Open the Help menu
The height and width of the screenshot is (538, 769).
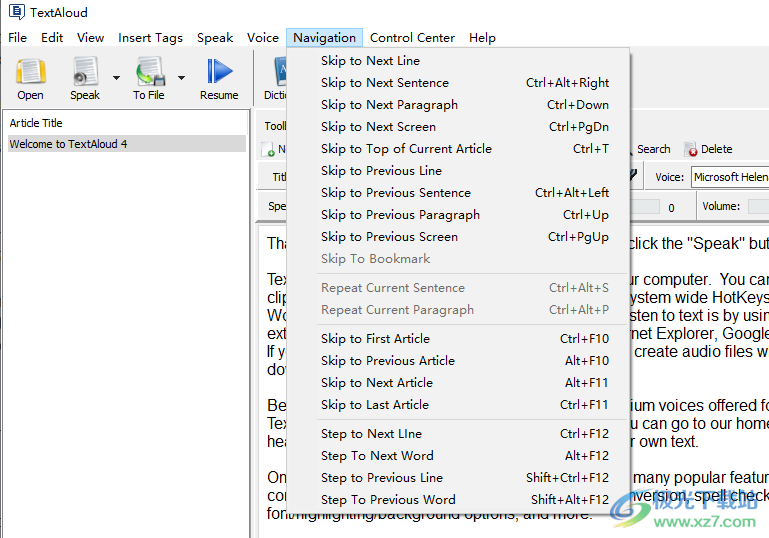[x=482, y=38]
